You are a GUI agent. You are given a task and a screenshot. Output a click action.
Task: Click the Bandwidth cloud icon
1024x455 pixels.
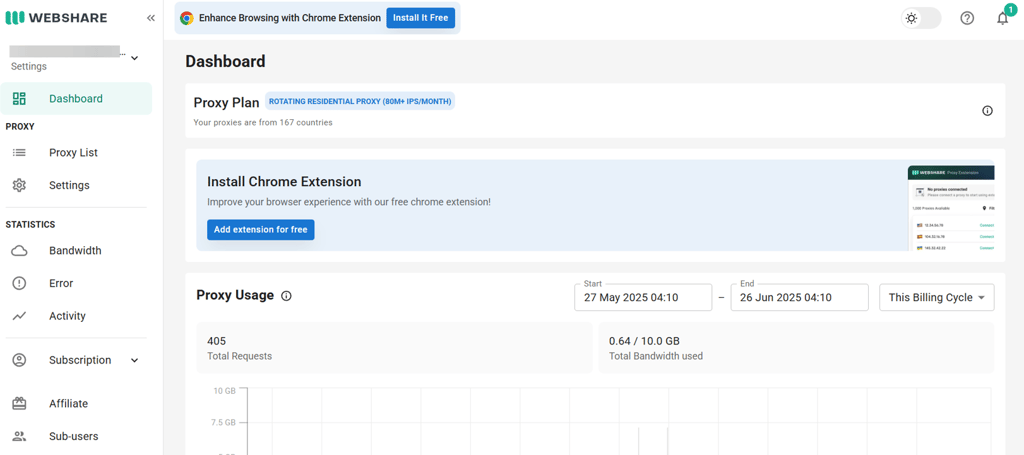coord(20,251)
